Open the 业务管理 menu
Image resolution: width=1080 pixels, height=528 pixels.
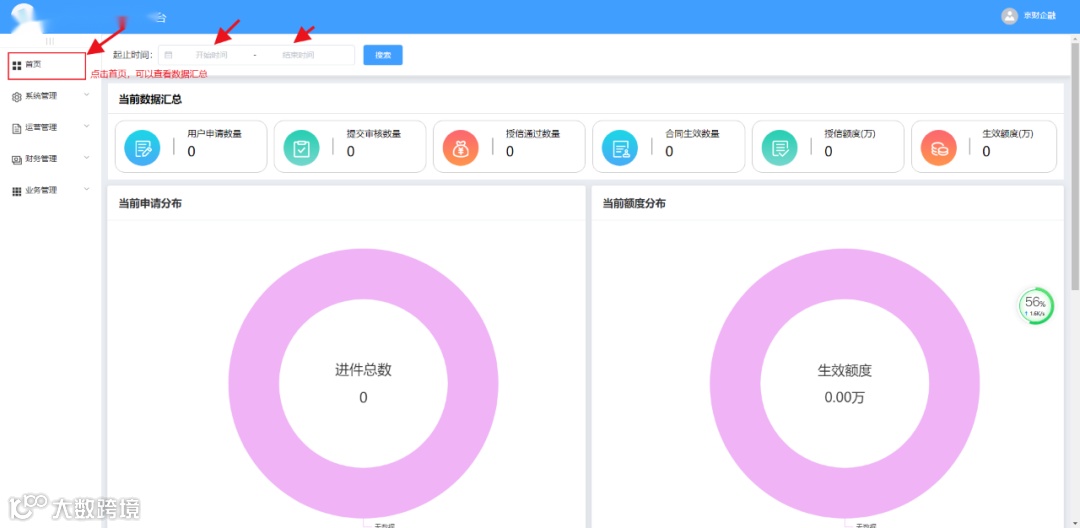[x=50, y=191]
